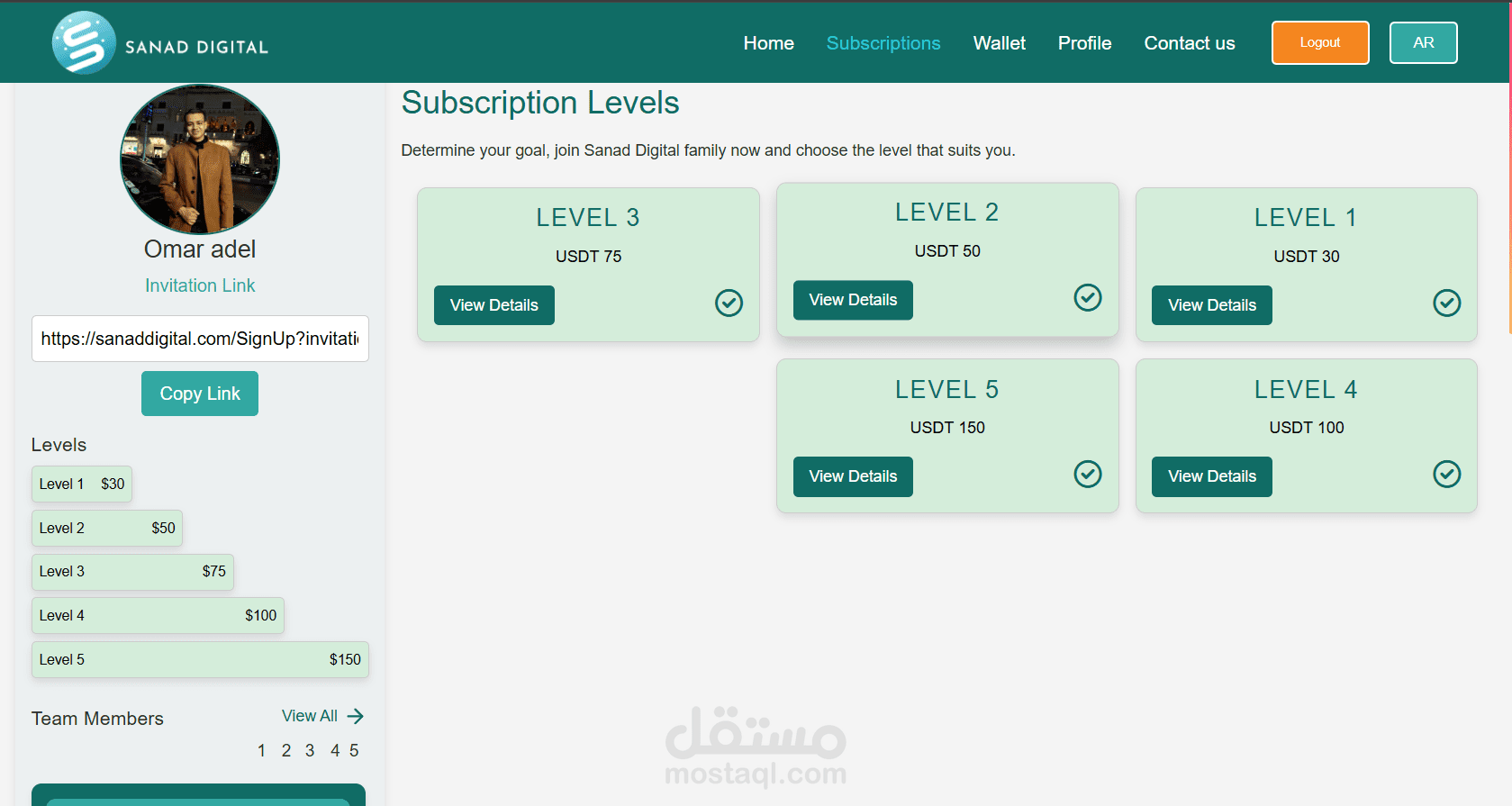Click the invitation URL input field
This screenshot has width=1512, height=806.
(x=200, y=339)
